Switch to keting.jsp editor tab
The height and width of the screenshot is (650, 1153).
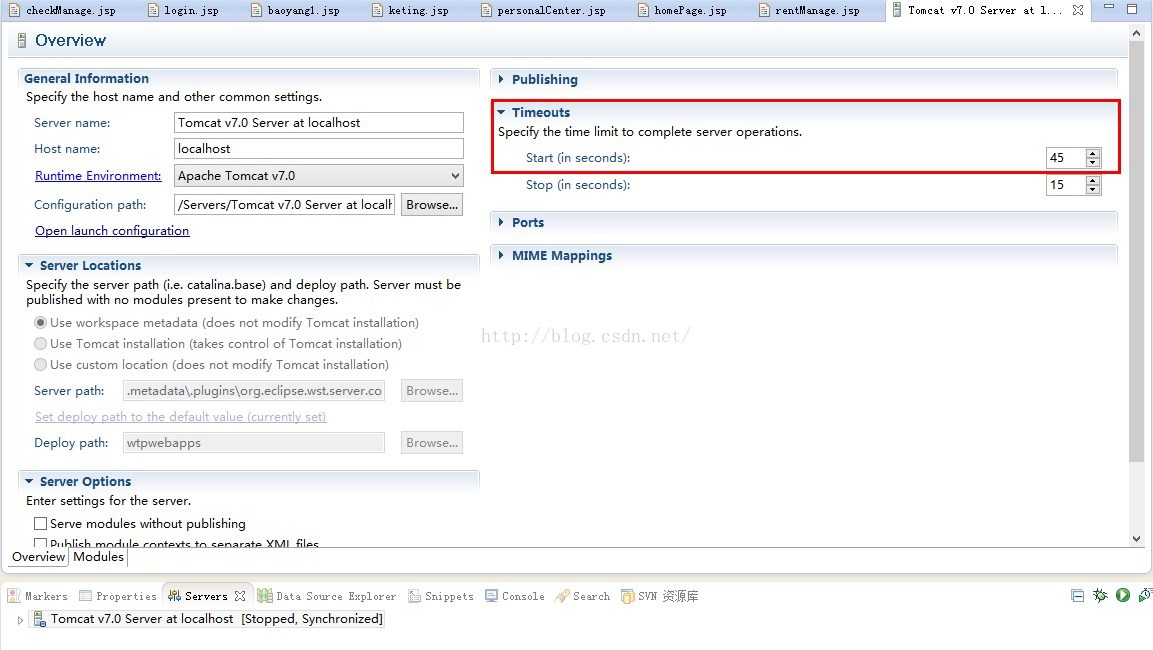[x=410, y=10]
